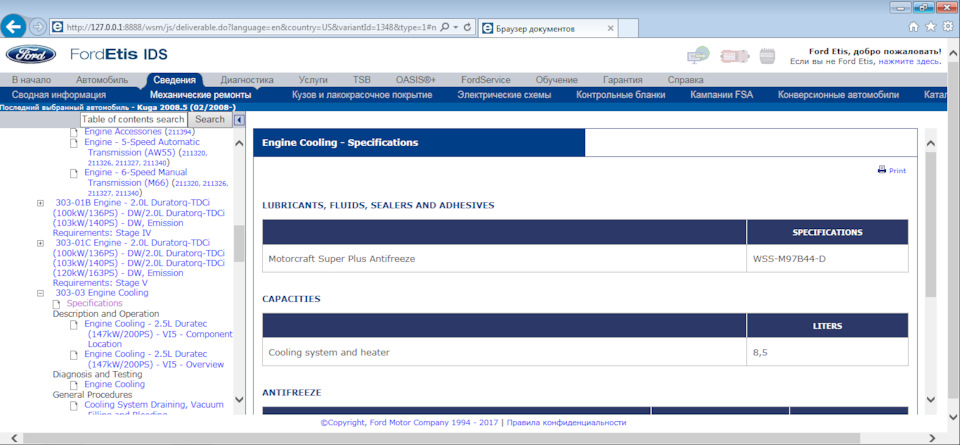Screen dimensions: 960x445
Task: Click document icon beside 6-Speed Manual Transmission
Action: click(x=73, y=173)
